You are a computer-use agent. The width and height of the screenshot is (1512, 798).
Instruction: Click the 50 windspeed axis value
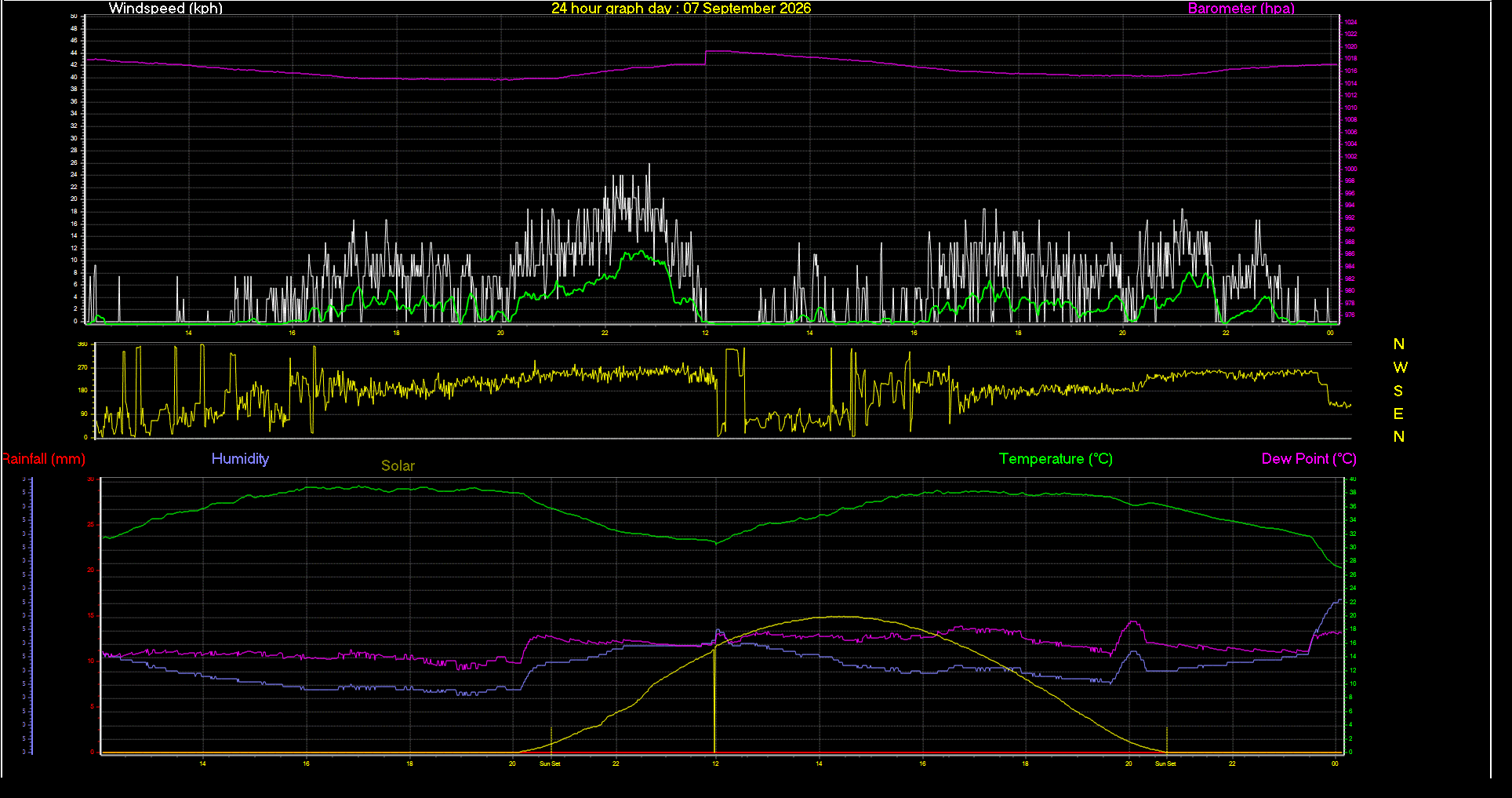[74, 16]
